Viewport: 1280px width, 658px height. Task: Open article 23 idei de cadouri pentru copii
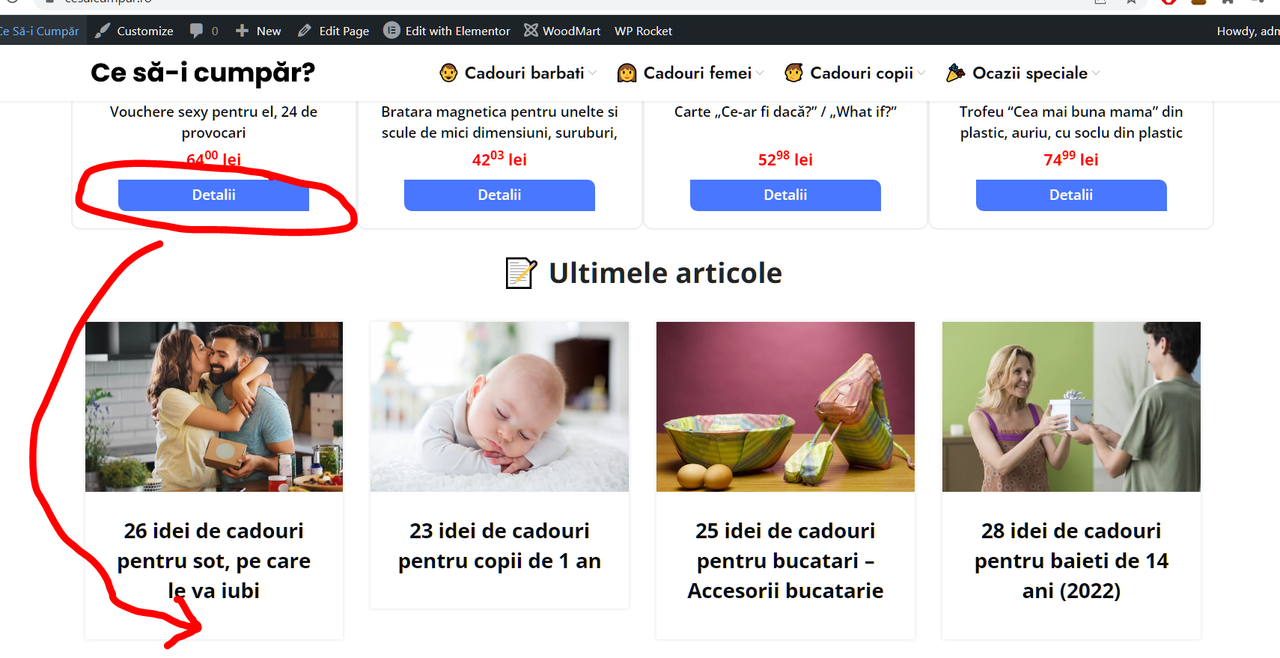pos(499,545)
